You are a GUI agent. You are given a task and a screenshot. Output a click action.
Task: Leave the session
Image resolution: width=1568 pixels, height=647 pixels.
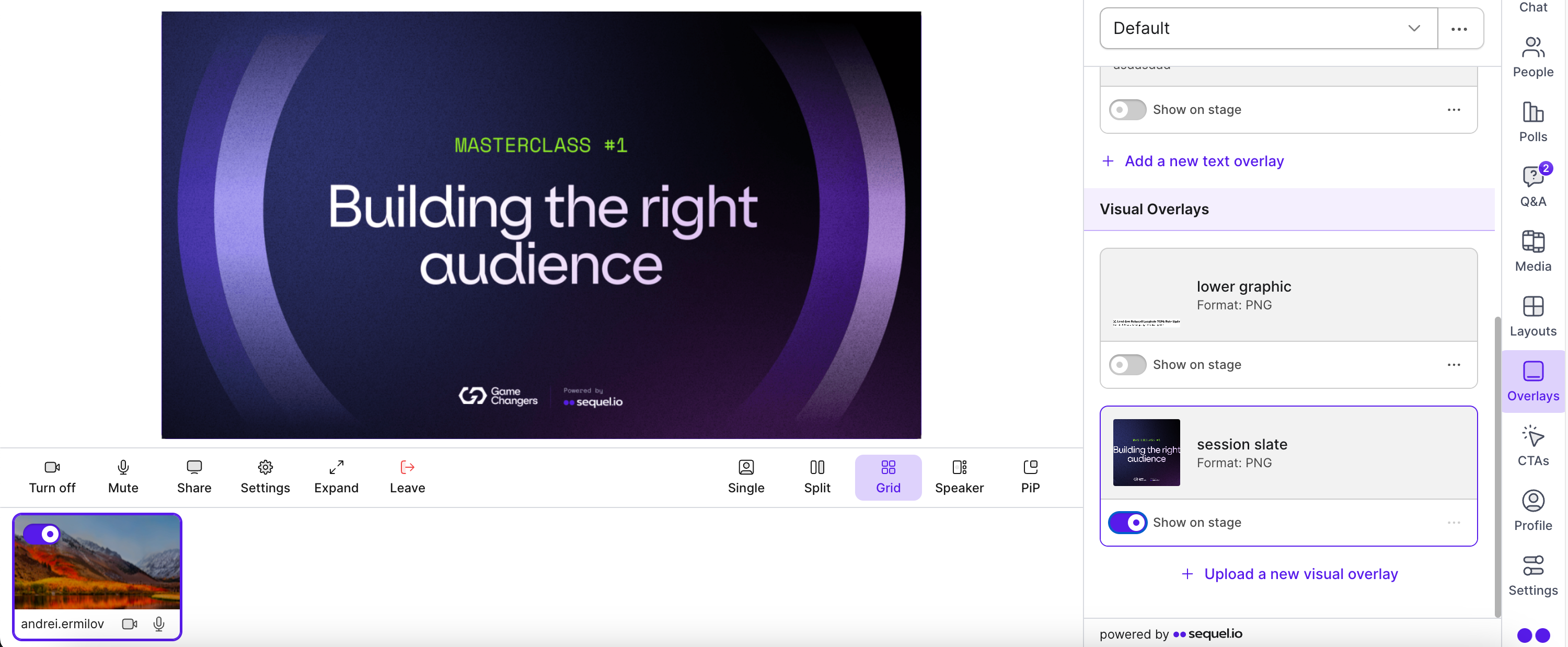(x=407, y=477)
